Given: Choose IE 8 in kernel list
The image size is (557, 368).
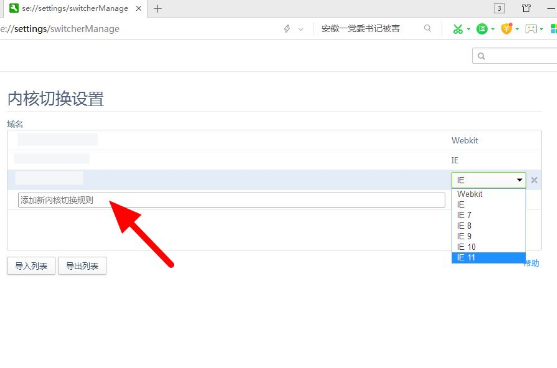Looking at the screenshot, I should (488, 226).
